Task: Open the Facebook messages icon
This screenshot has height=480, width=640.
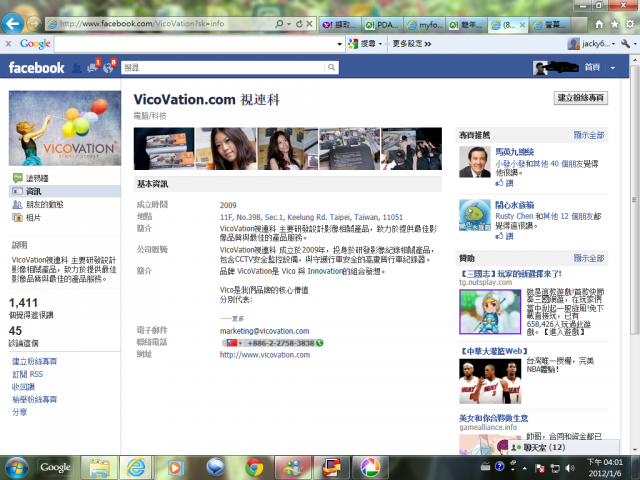Action: pyautogui.click(x=93, y=67)
